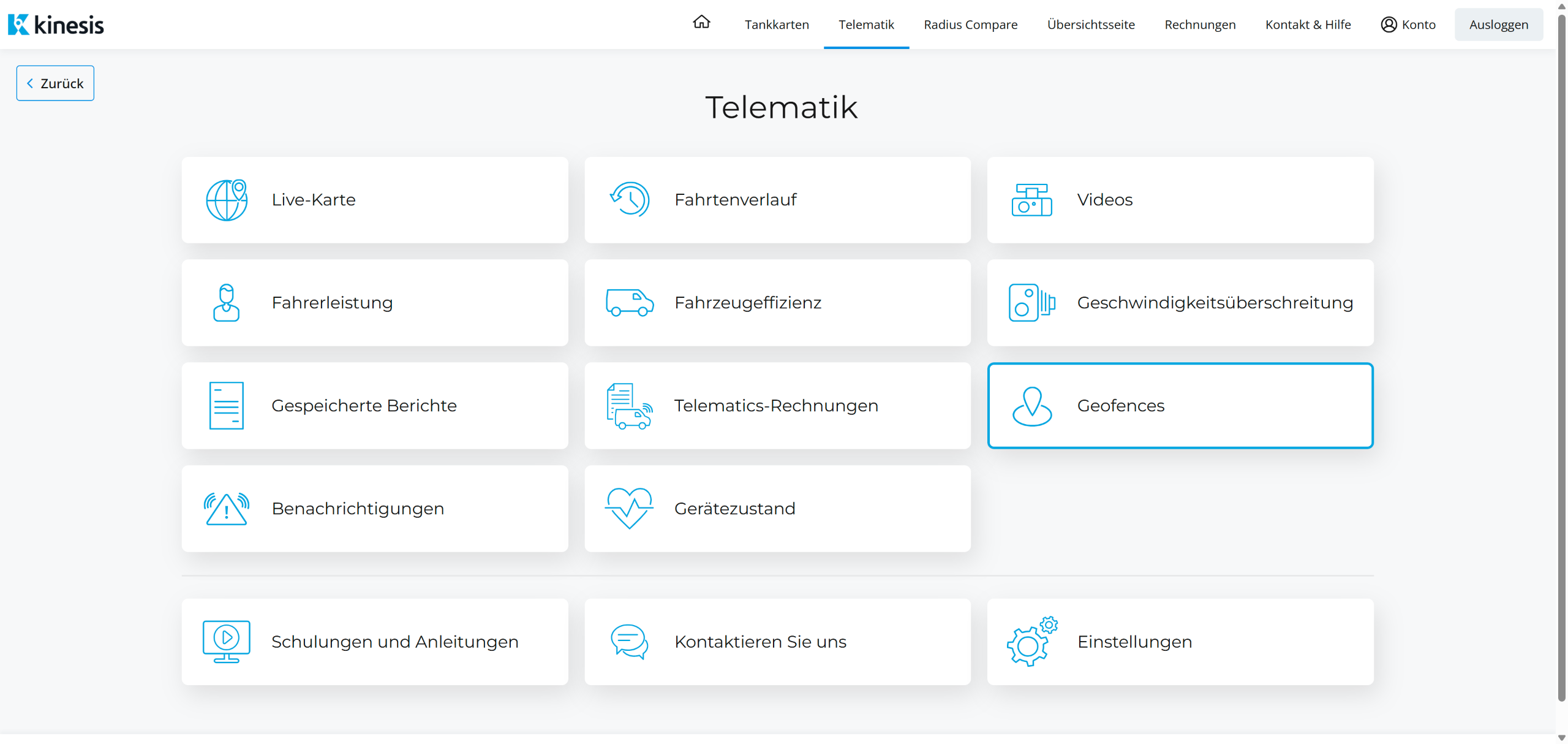The width and height of the screenshot is (1568, 744).
Task: Select the Fahrerleistung driver icon
Action: tap(226, 303)
